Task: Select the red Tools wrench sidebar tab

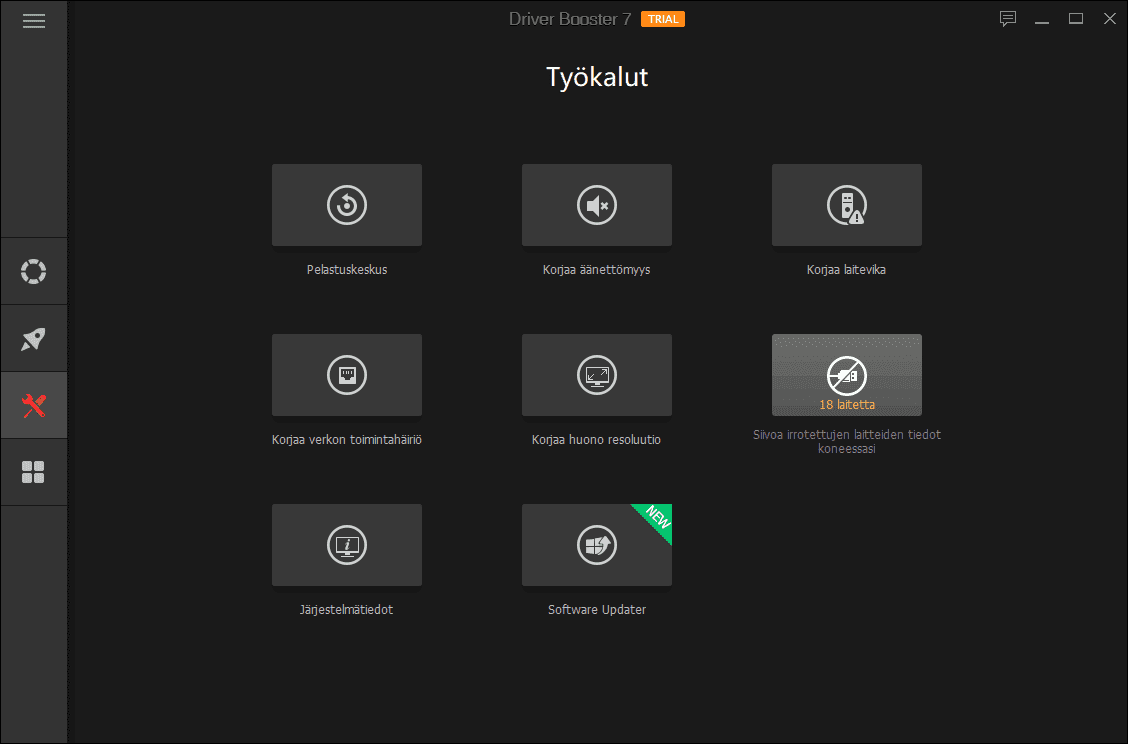Action: 34,406
